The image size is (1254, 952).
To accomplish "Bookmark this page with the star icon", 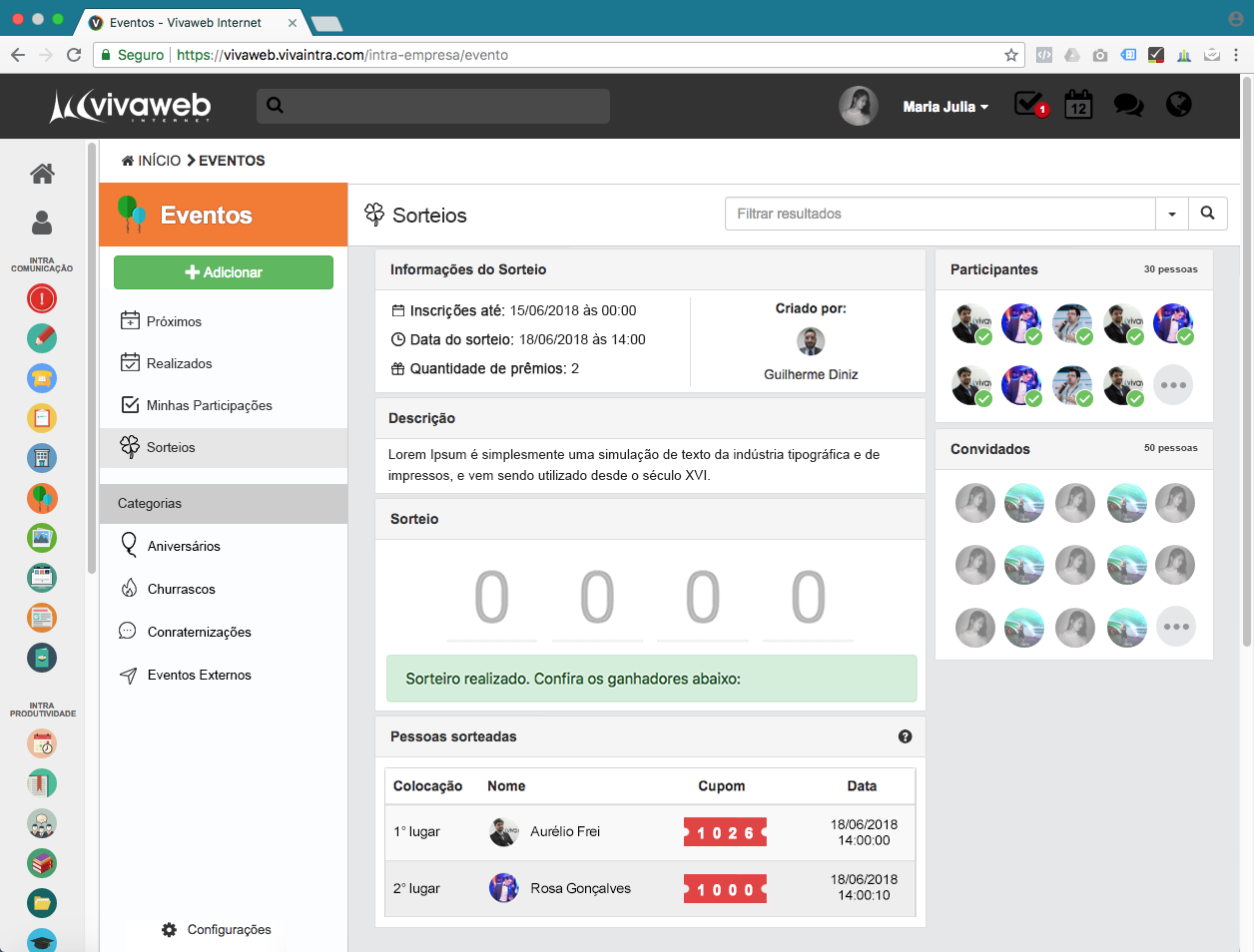I will coord(1010,55).
